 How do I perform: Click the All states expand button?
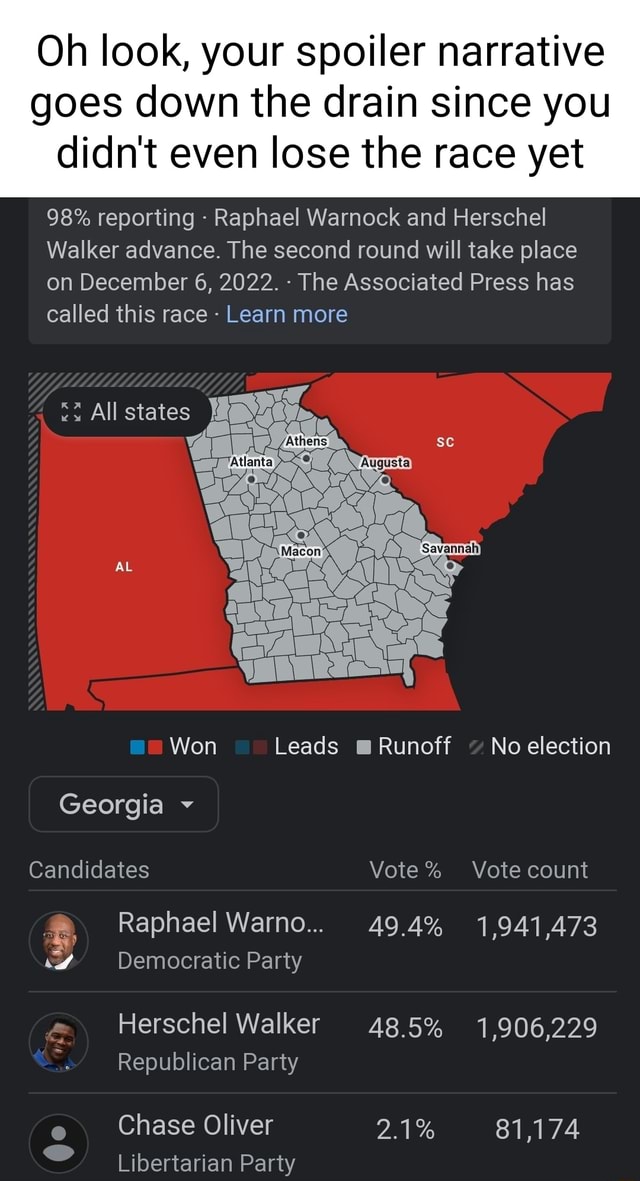127,411
